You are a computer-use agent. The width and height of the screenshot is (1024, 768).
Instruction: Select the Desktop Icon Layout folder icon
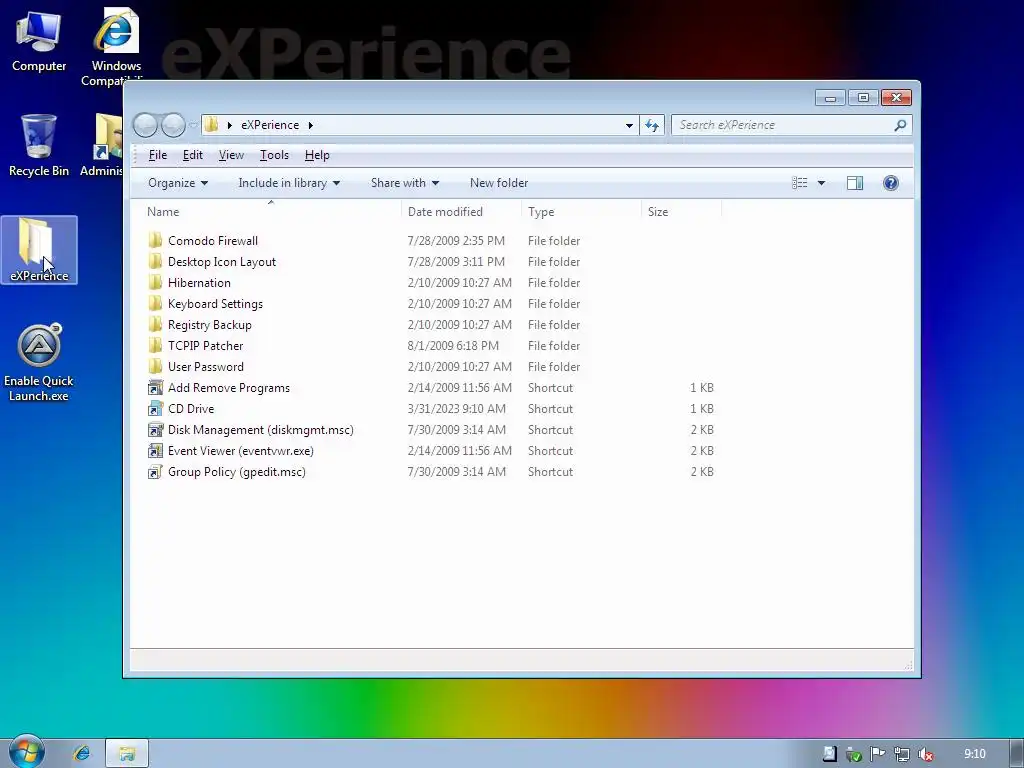point(155,261)
